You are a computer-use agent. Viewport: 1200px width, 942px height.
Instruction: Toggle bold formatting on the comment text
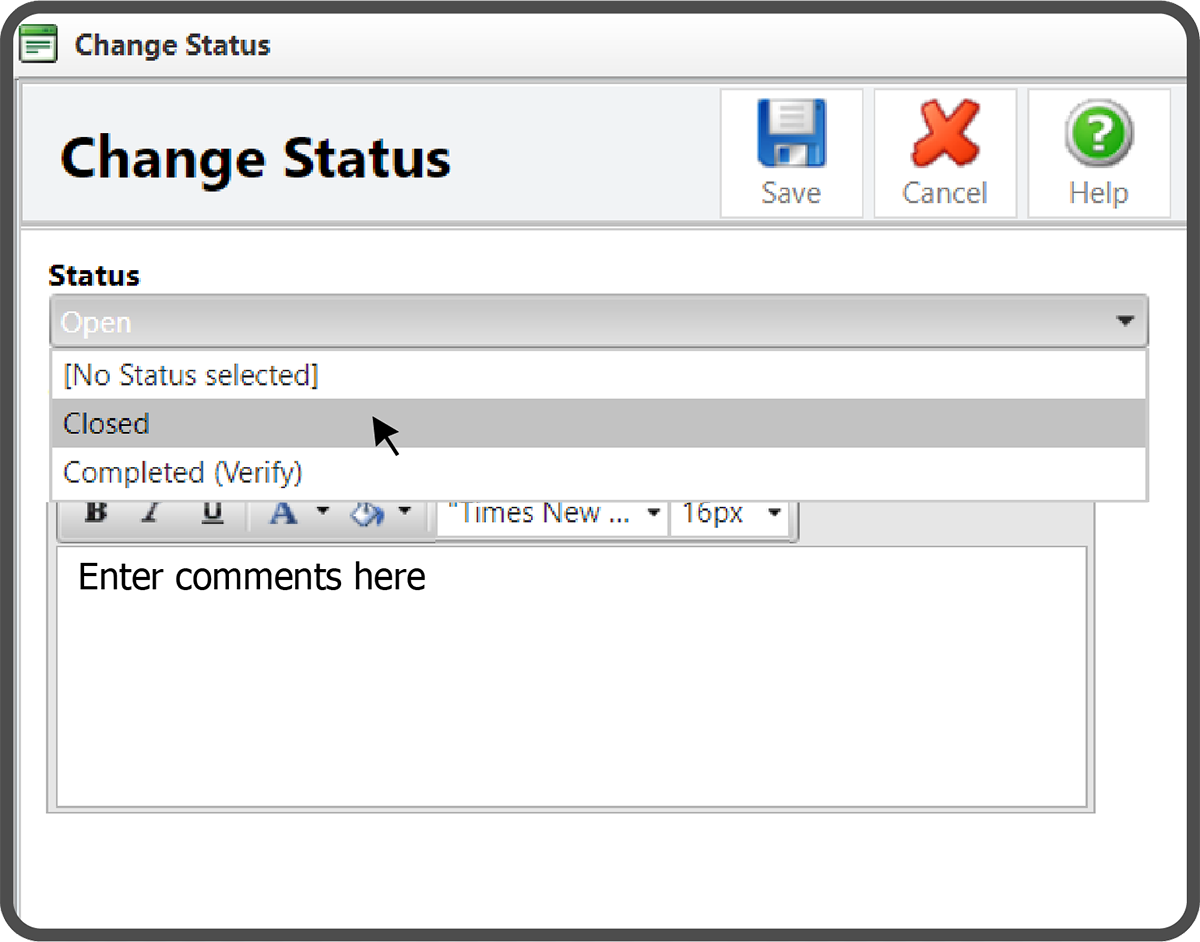[95, 512]
